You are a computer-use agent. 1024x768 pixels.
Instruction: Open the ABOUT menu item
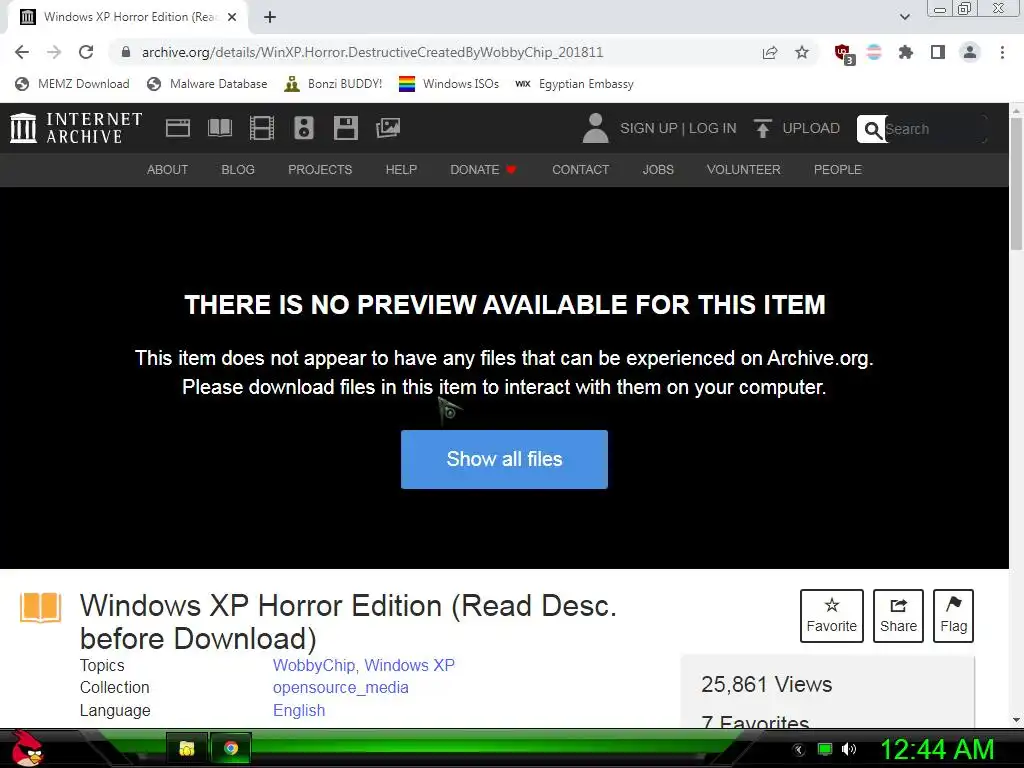(167, 170)
